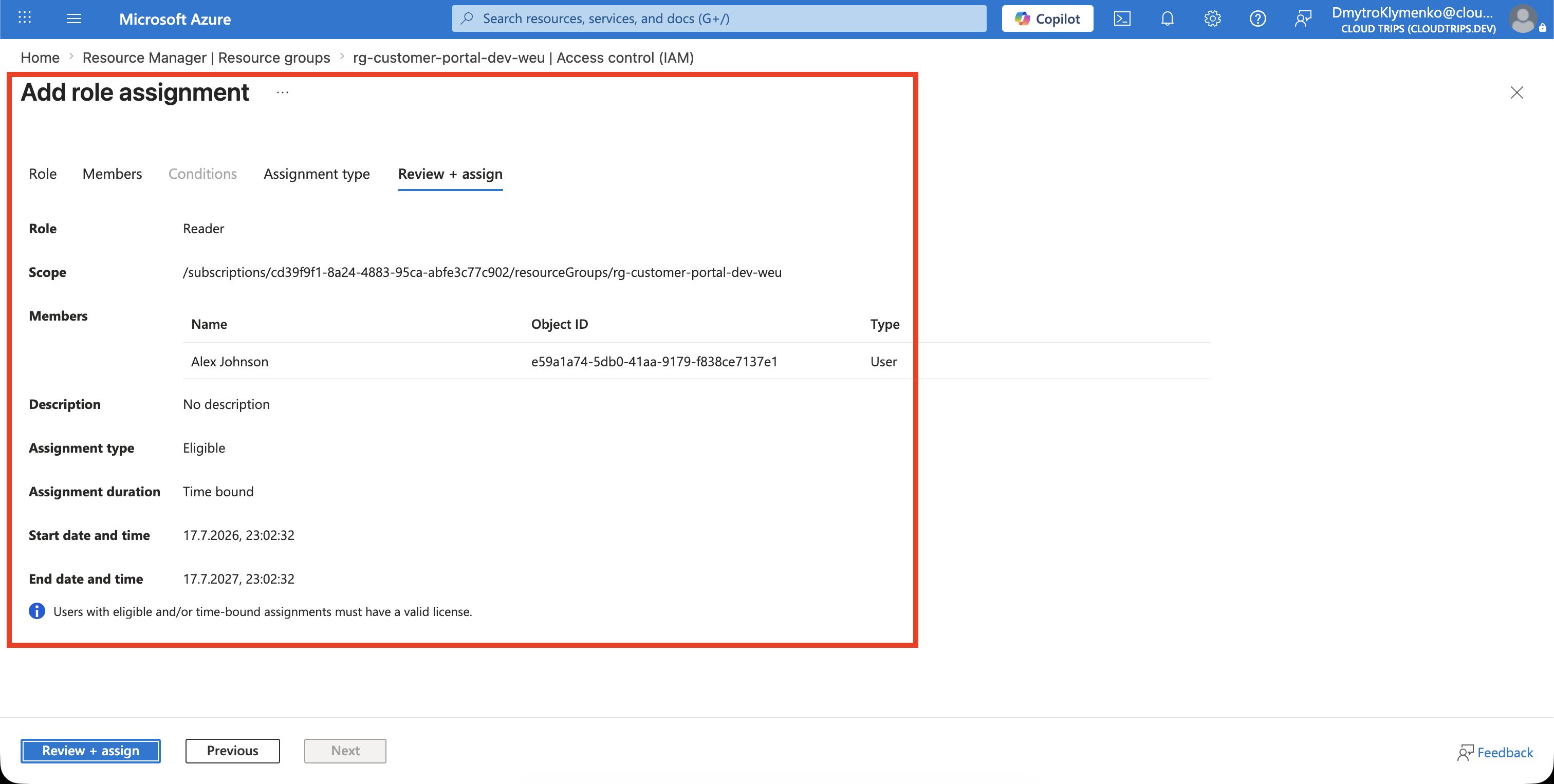Click the Copilot button
Screen dimensions: 1554x784
[x=1047, y=18]
